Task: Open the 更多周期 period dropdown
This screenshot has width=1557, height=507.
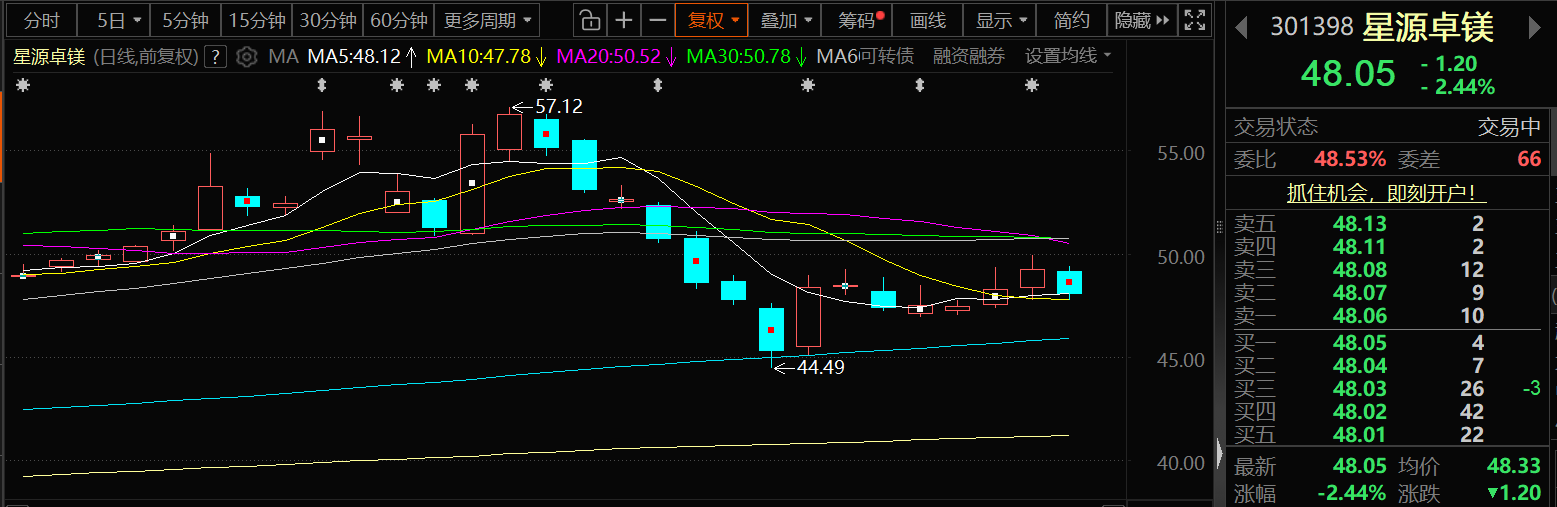Action: click(487, 20)
